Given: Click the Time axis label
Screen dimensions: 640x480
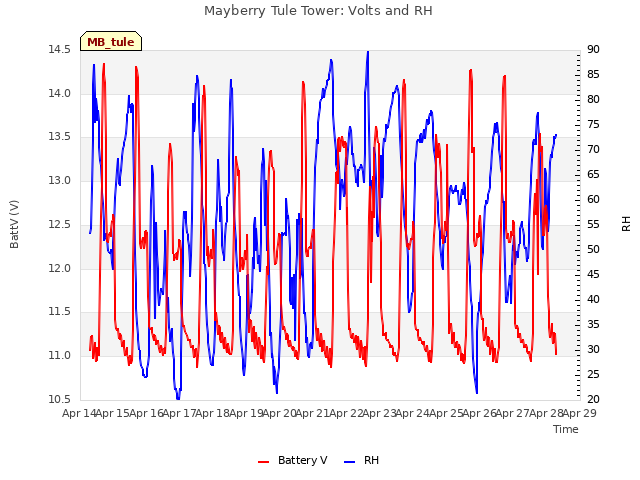Looking at the screenshot, I should point(566,429).
